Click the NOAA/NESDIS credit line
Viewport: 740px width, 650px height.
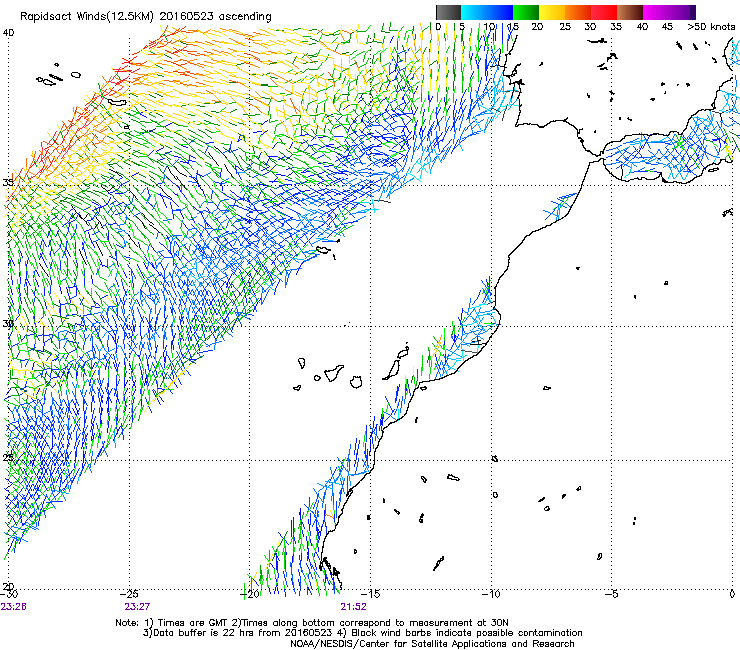coord(432,643)
